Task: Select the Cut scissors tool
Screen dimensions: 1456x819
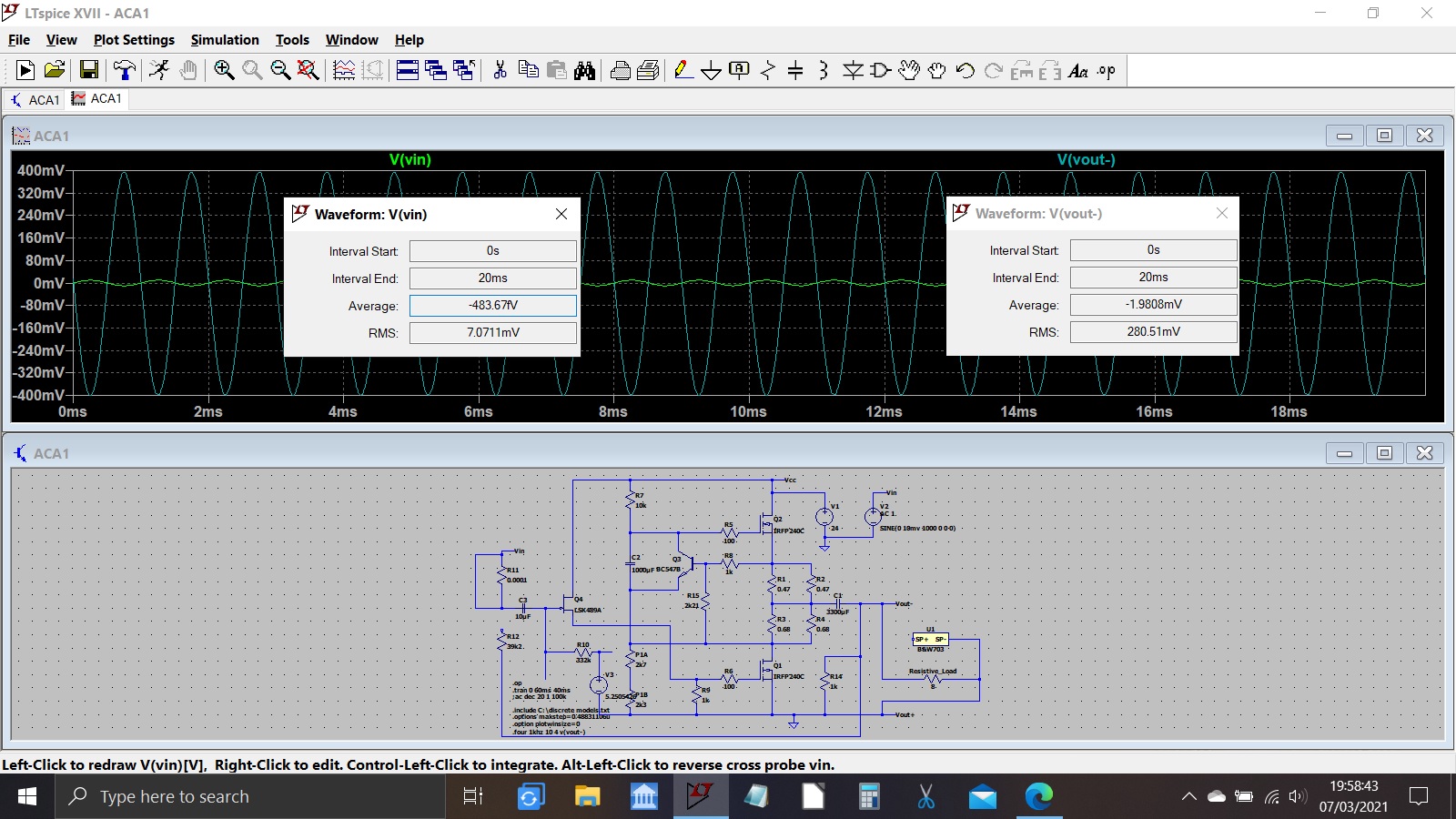Action: [x=500, y=71]
